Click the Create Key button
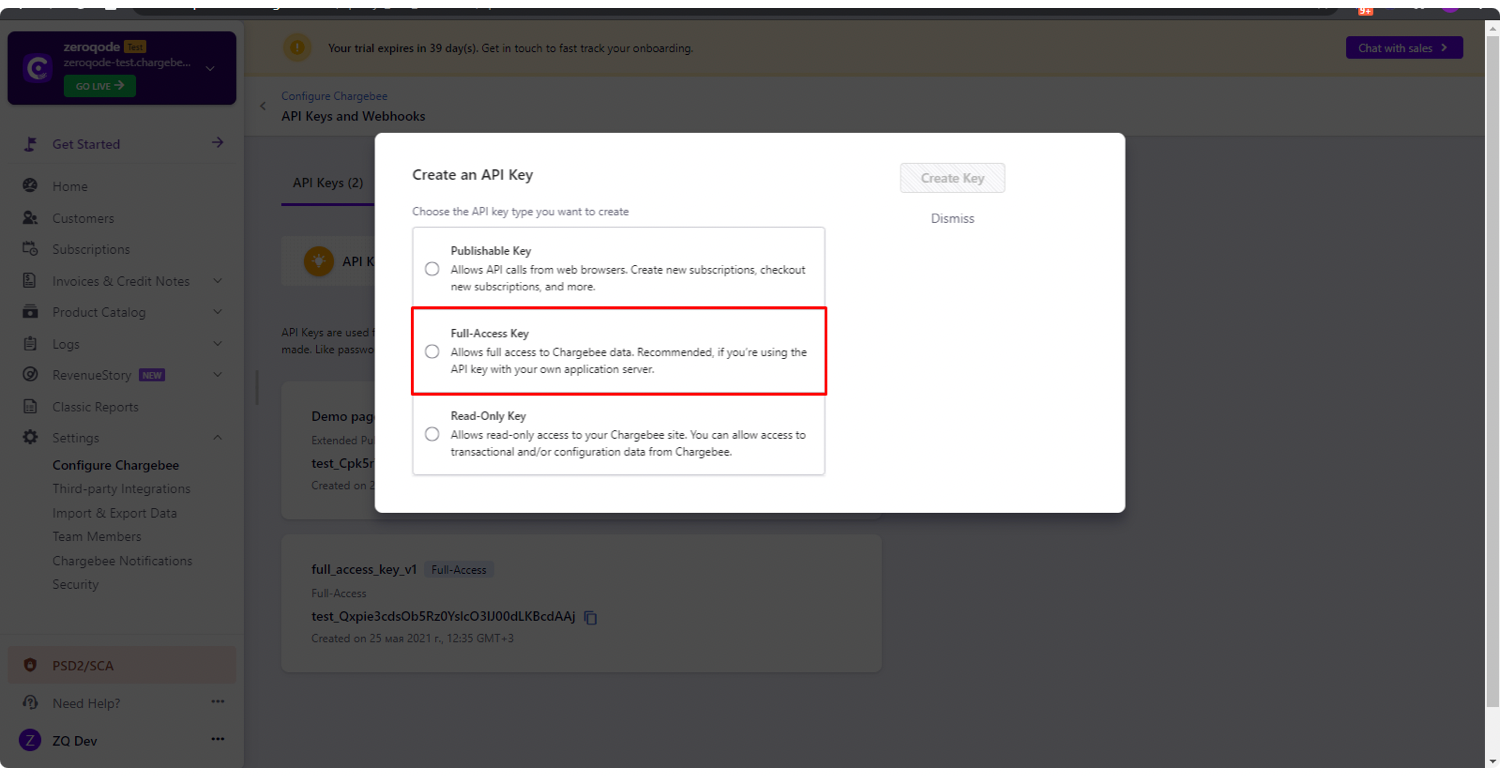Viewport: 1500px width, 776px height. point(952,178)
